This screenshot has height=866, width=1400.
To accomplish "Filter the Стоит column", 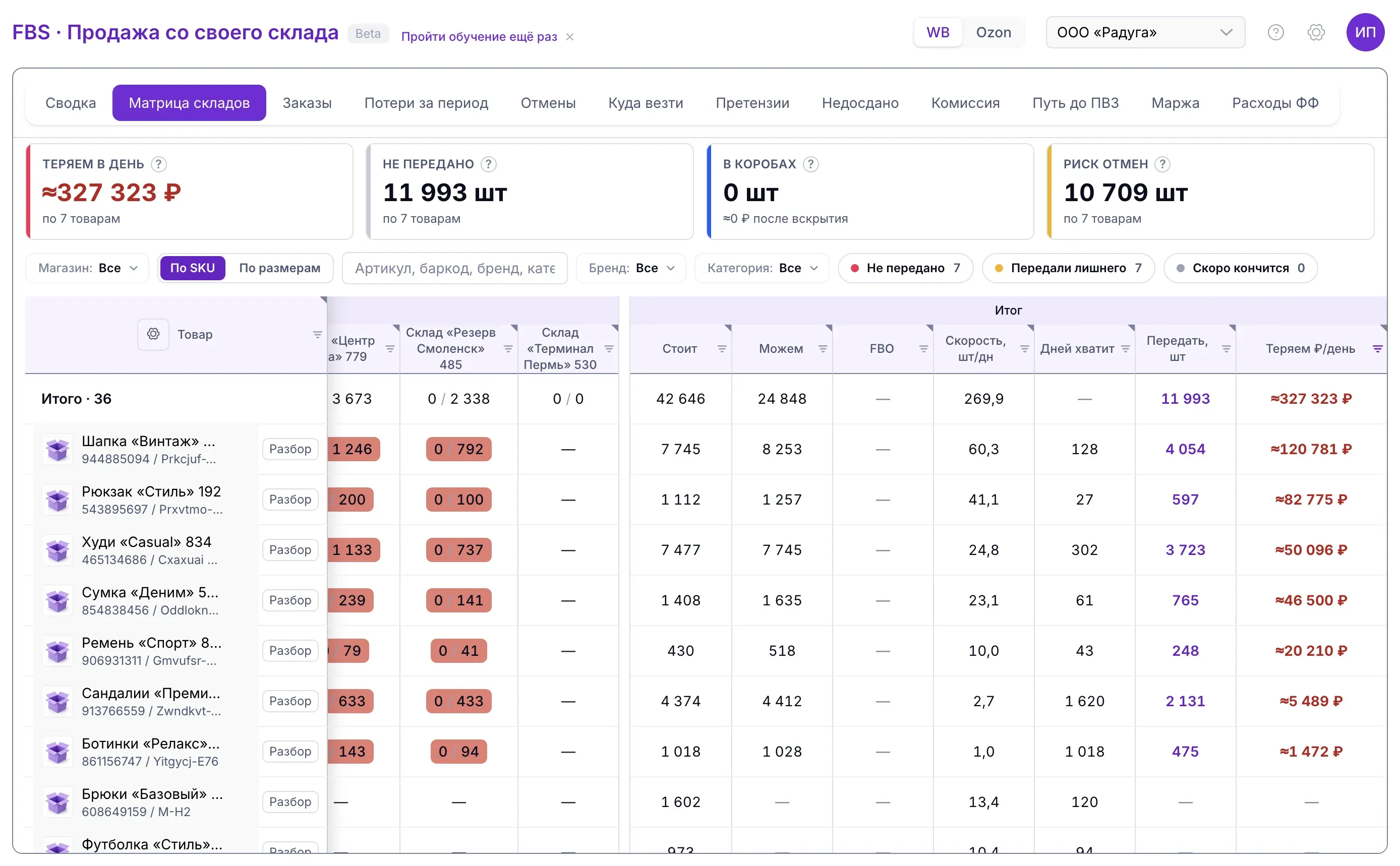I will click(722, 349).
